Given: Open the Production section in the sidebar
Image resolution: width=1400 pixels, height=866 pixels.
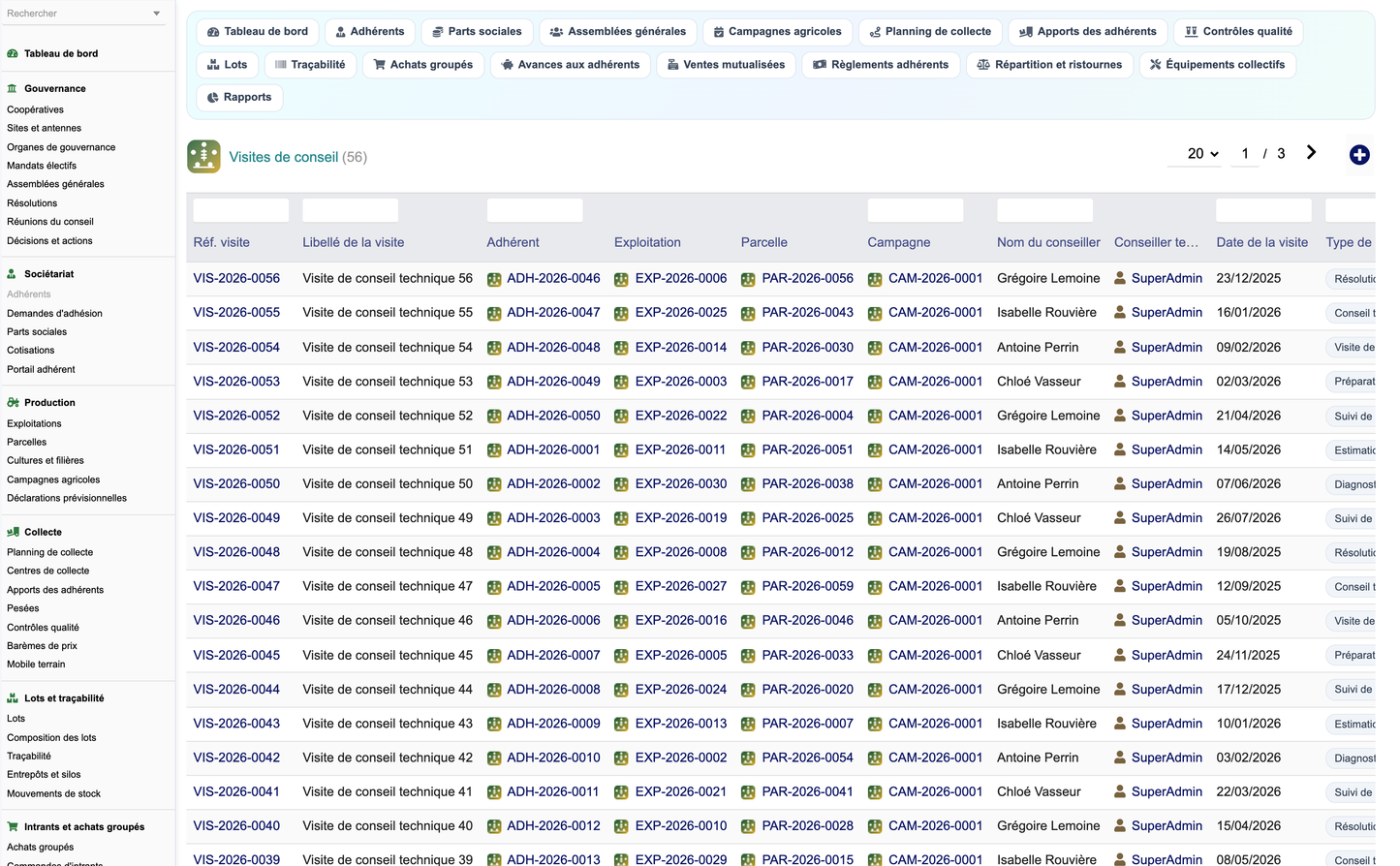Looking at the screenshot, I should (49, 403).
